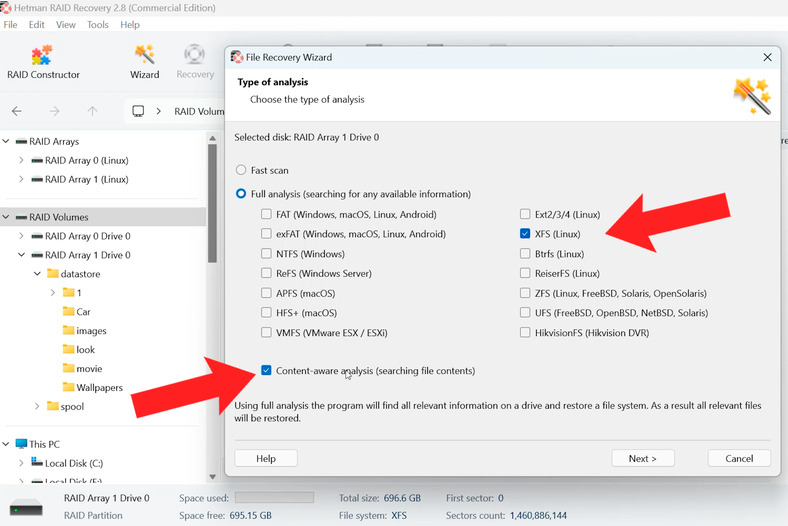788x526 pixels.
Task: Expand RAID Array 1 (Linux) node
Action: 21,179
